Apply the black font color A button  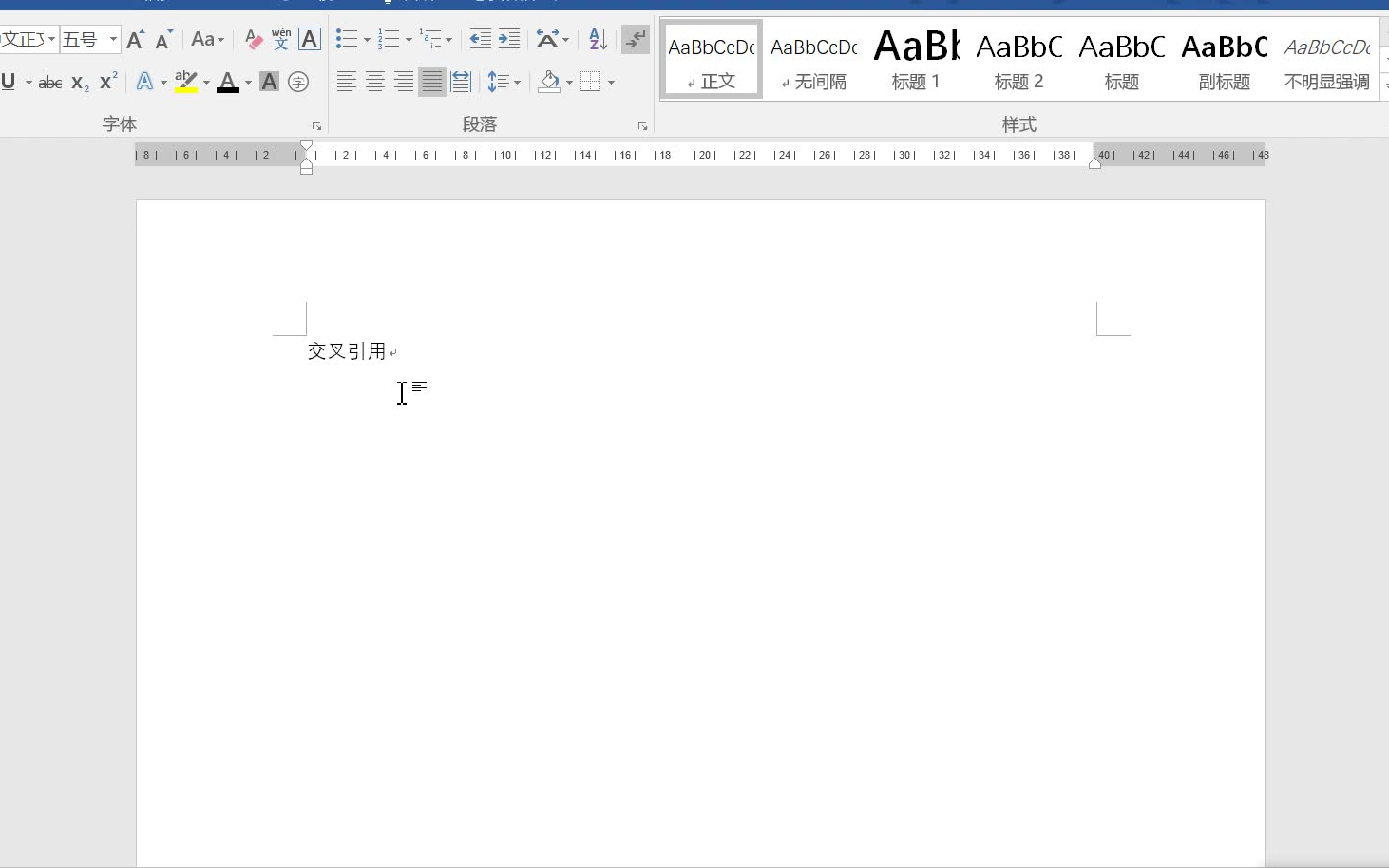click(228, 82)
